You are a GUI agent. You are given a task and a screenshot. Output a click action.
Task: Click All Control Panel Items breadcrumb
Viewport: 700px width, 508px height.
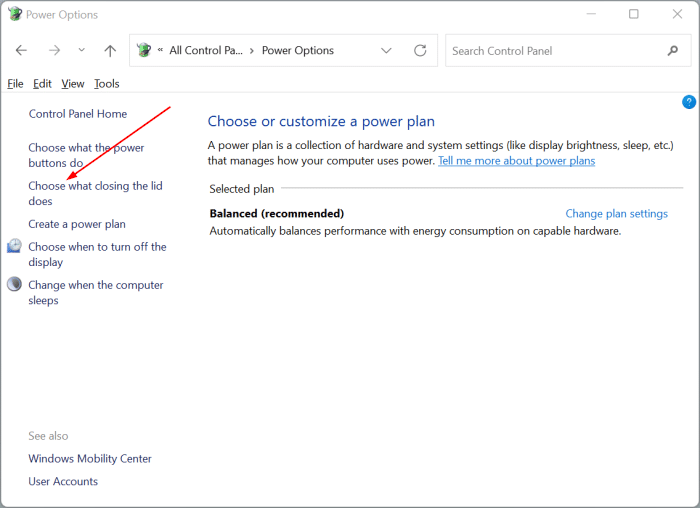(206, 50)
